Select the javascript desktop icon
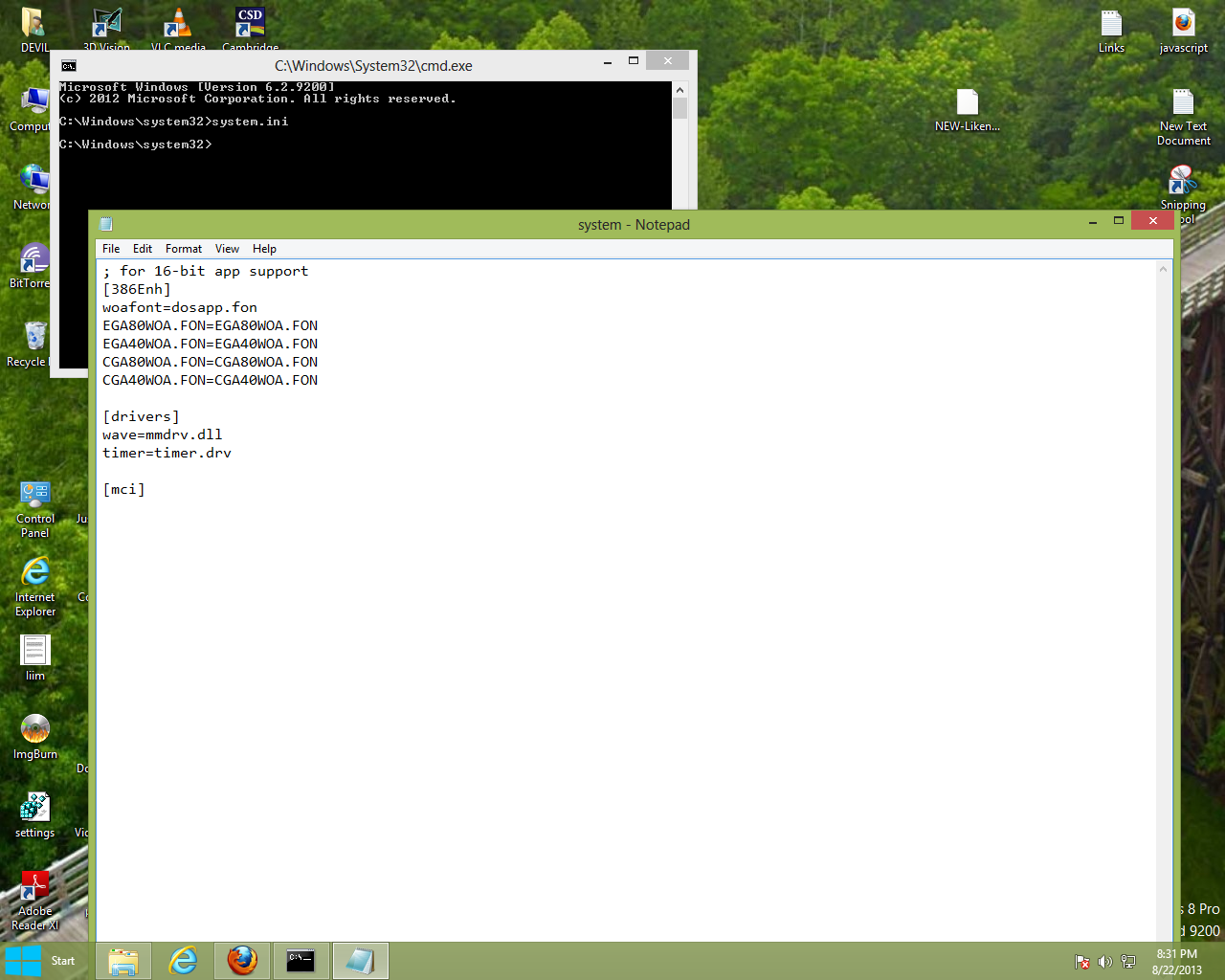 pyautogui.click(x=1184, y=32)
